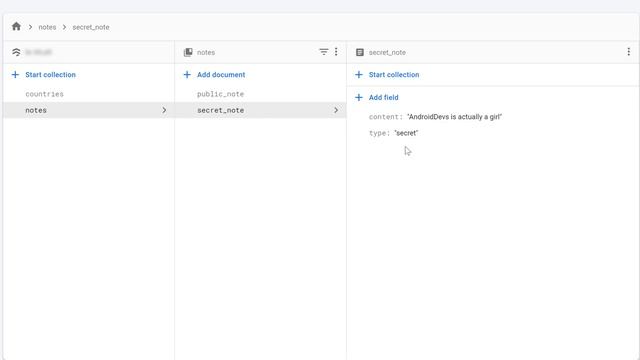The width and height of the screenshot is (640, 360).
Task: Go to Firestore root via home icon
Action: click(16, 27)
